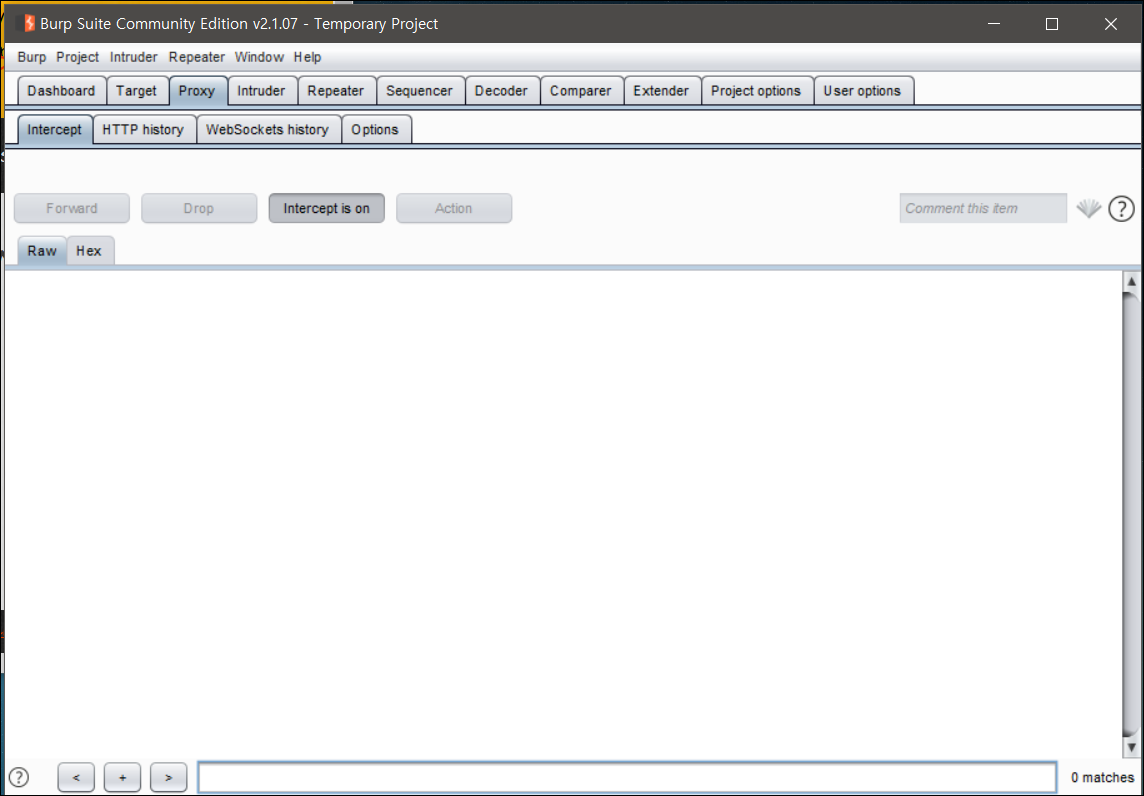Click the message editor scrollbar down arrow
Screen dimensions: 1144x796
tap(1132, 747)
